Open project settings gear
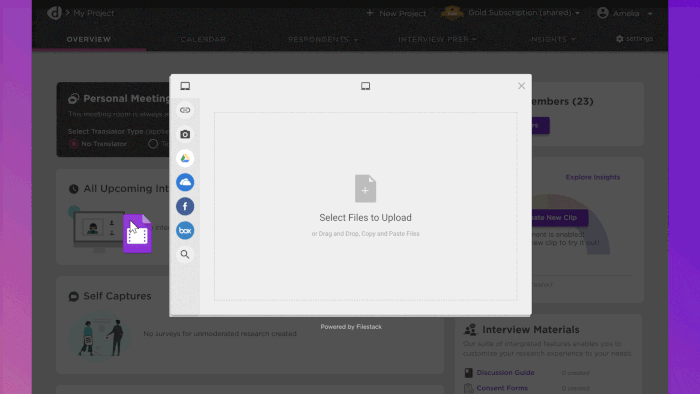Image resolution: width=700 pixels, height=394 pixels. [x=634, y=39]
